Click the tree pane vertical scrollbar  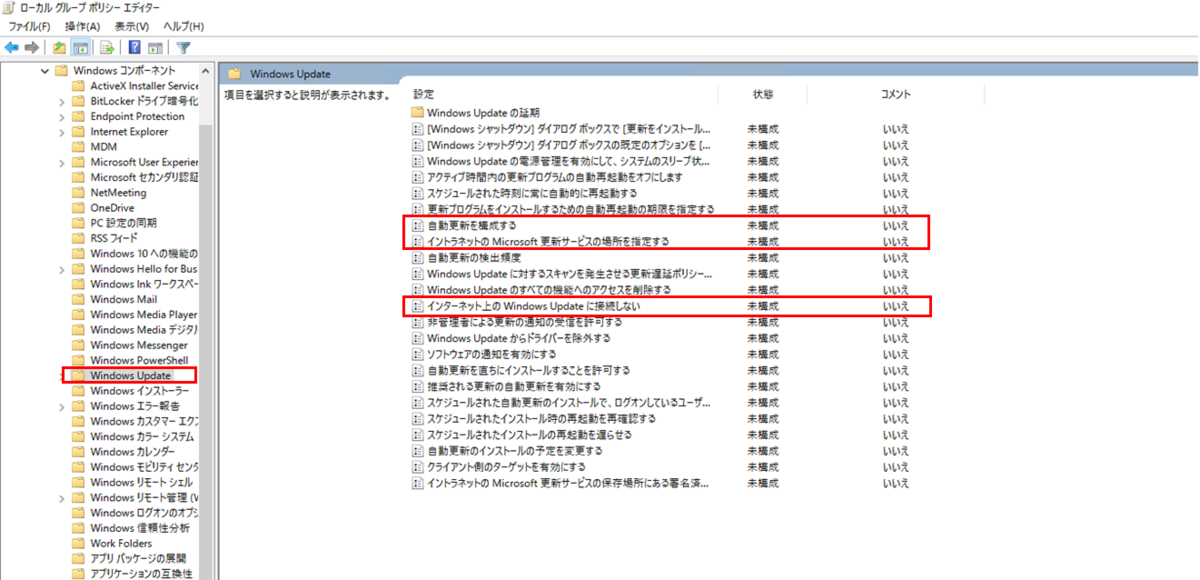coord(205,352)
